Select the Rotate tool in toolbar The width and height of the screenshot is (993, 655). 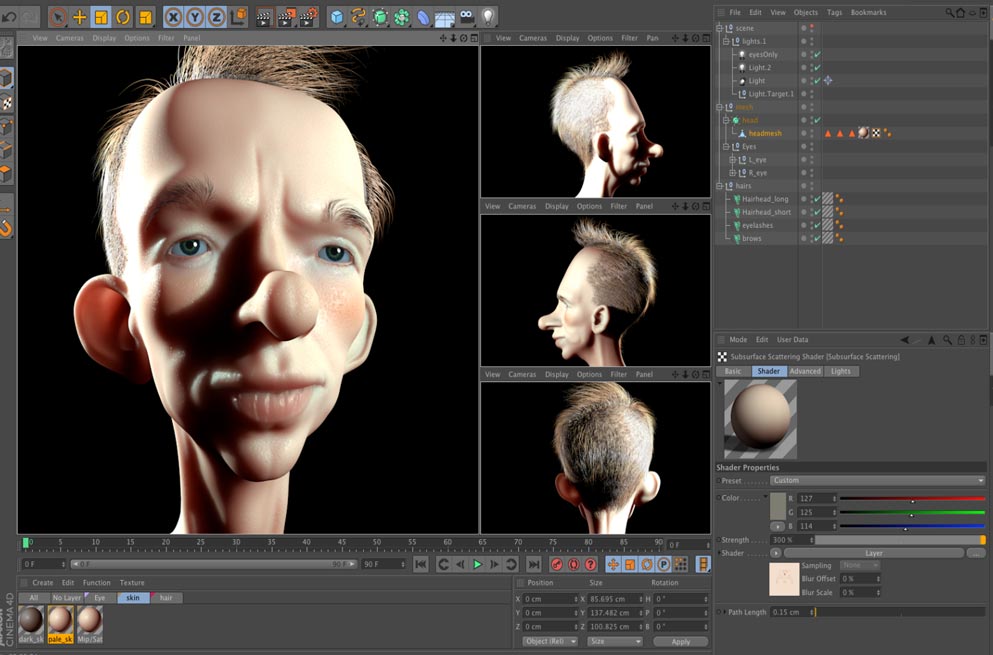coord(123,17)
